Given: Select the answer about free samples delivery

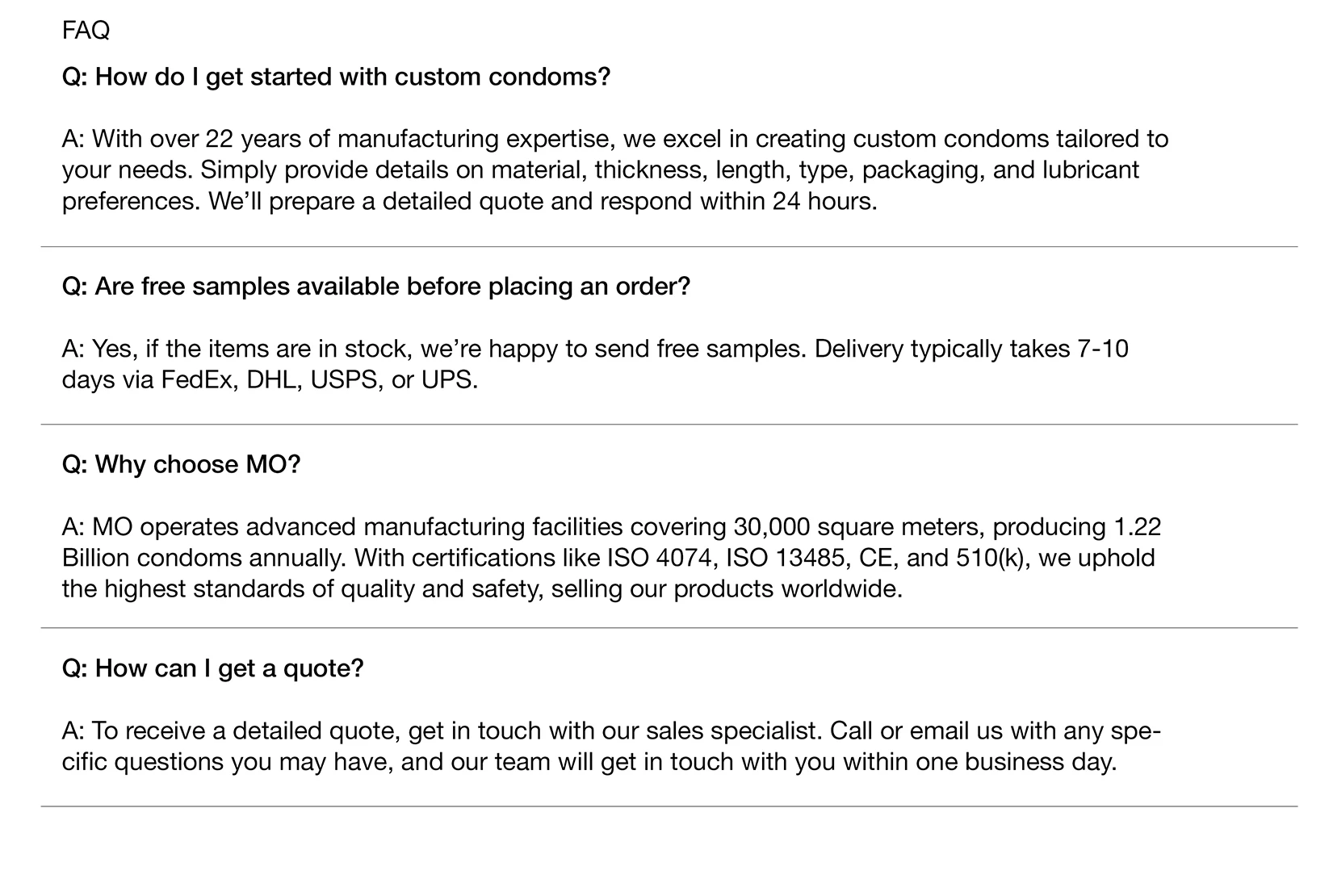Looking at the screenshot, I should tap(594, 364).
